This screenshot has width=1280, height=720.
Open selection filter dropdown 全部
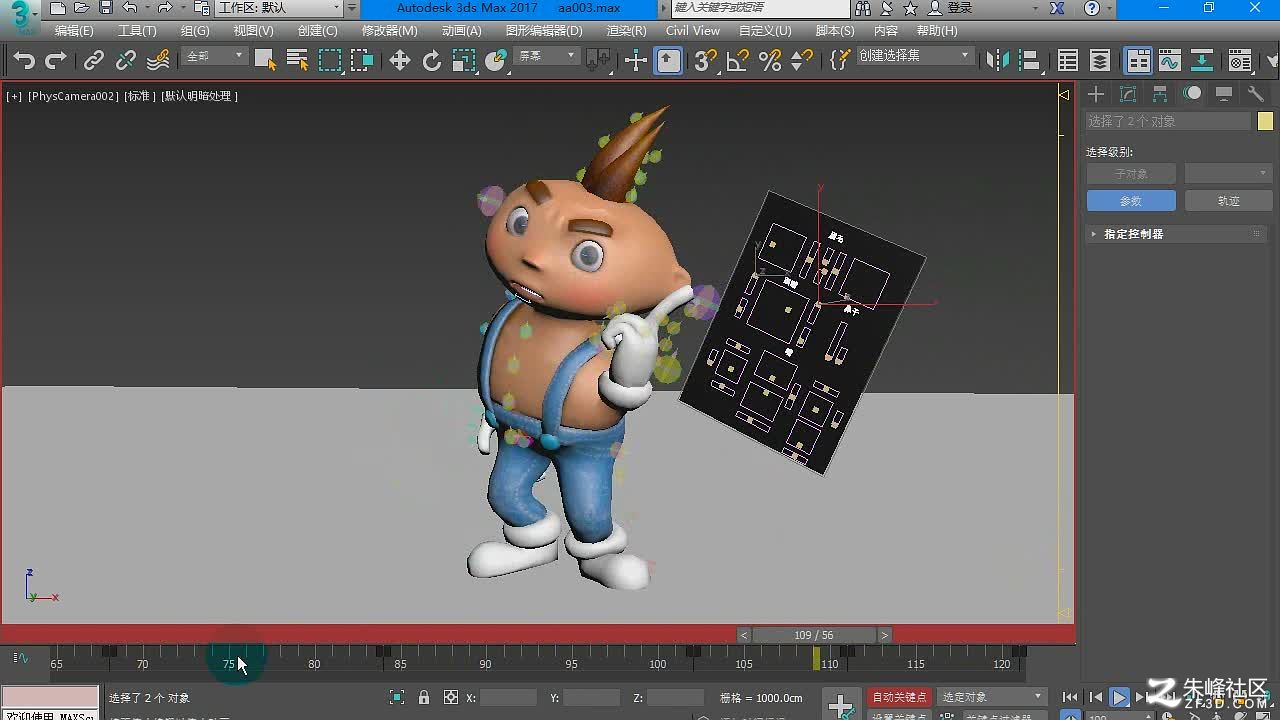[x=214, y=56]
